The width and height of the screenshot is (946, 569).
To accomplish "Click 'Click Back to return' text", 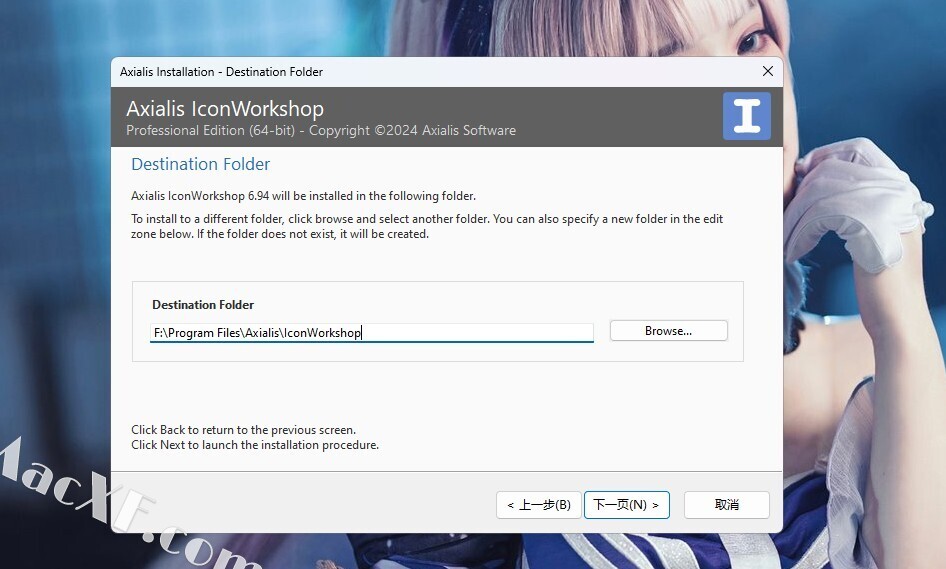I will point(244,430).
